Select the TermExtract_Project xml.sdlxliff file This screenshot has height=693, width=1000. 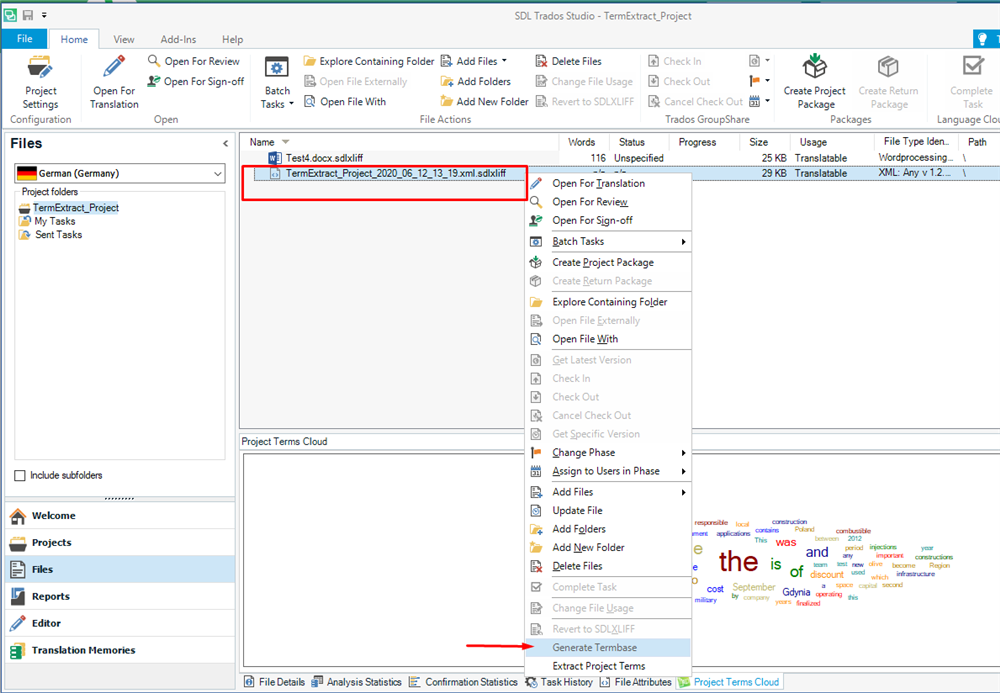(395, 173)
